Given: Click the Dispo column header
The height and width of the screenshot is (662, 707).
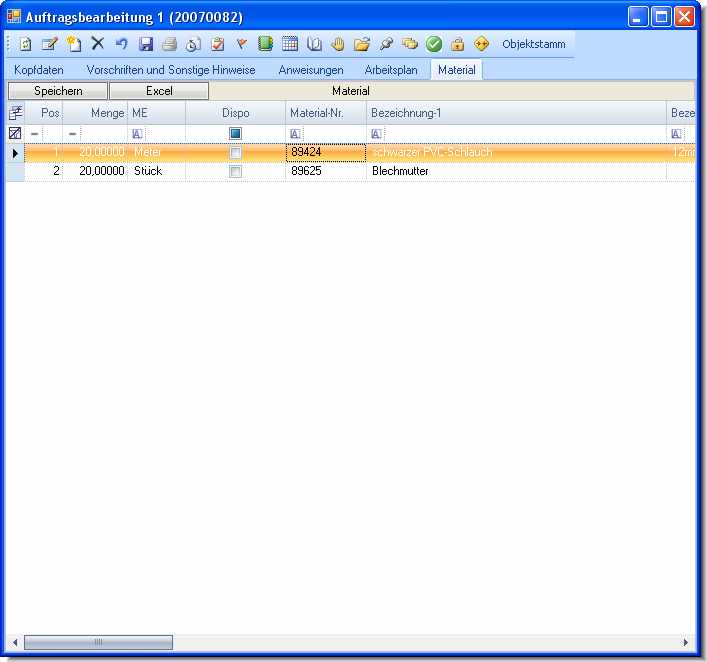Looking at the screenshot, I should [x=235, y=113].
